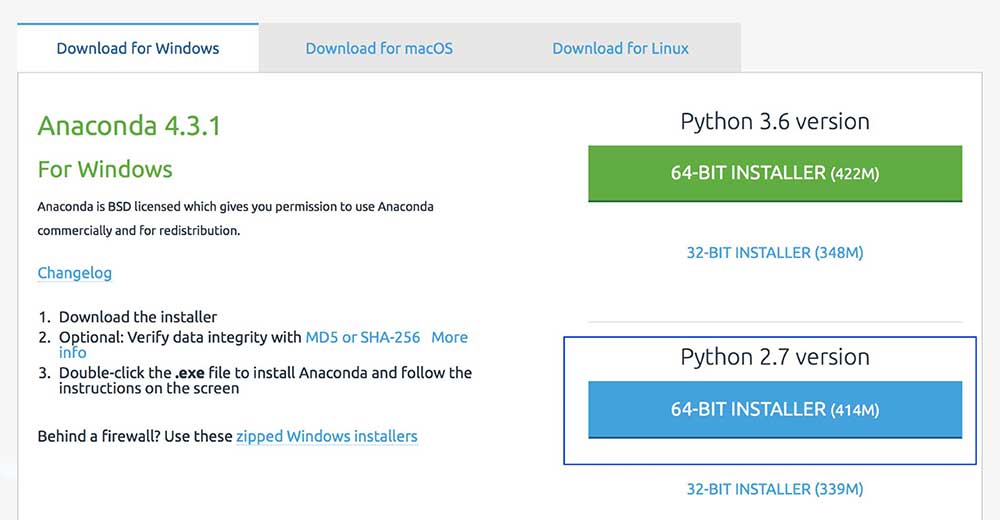Click step one Download the installer text
Viewport: 1000px width, 520px height.
point(138,317)
